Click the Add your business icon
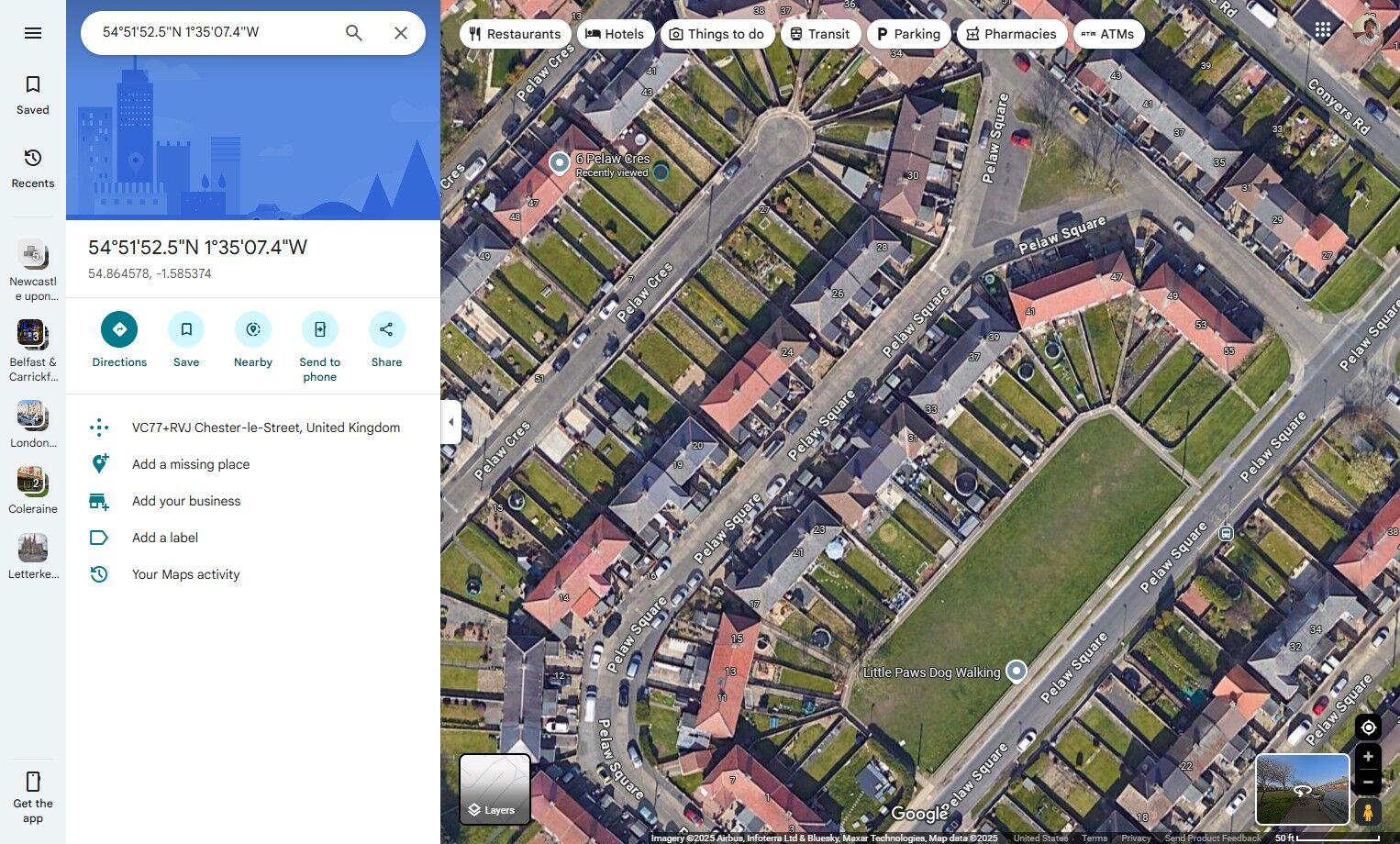 click(99, 501)
